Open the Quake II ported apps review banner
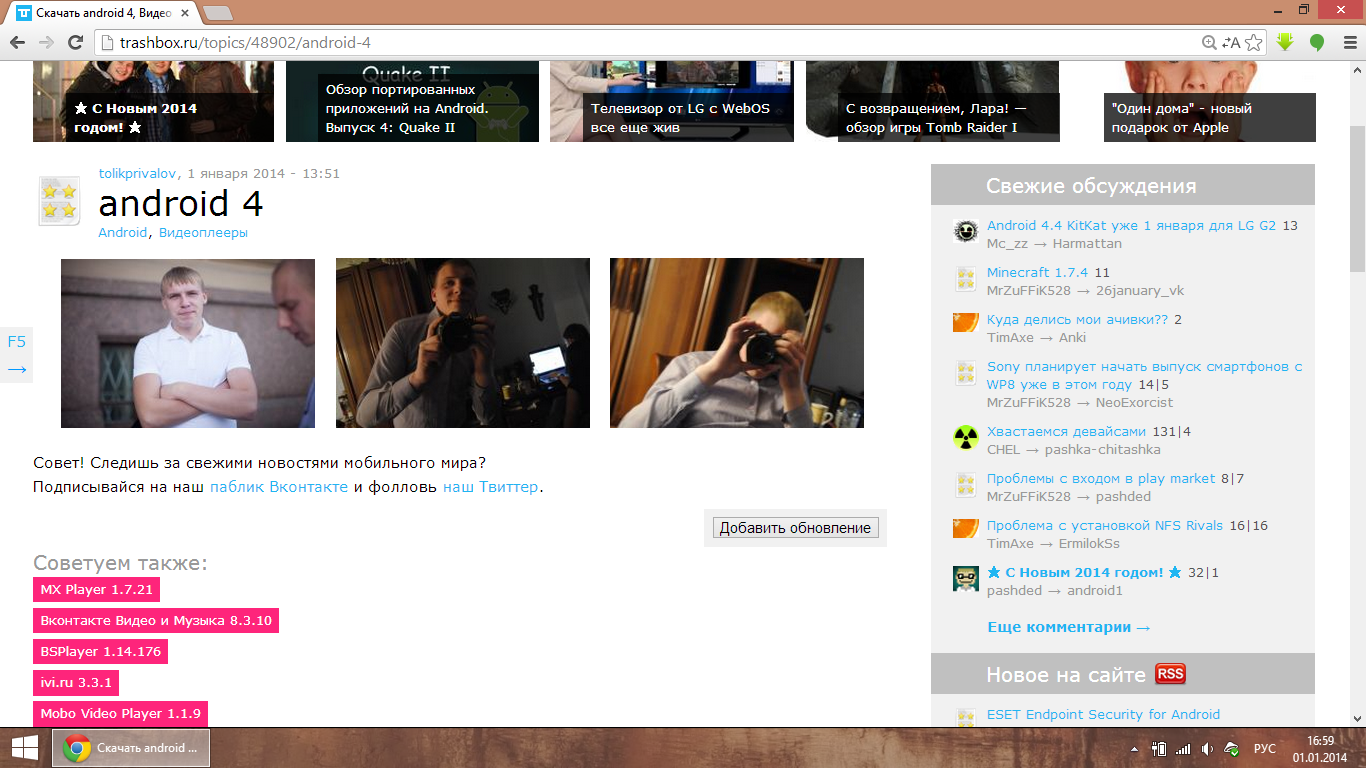Screen dimensions: 1366x768 (x=412, y=101)
